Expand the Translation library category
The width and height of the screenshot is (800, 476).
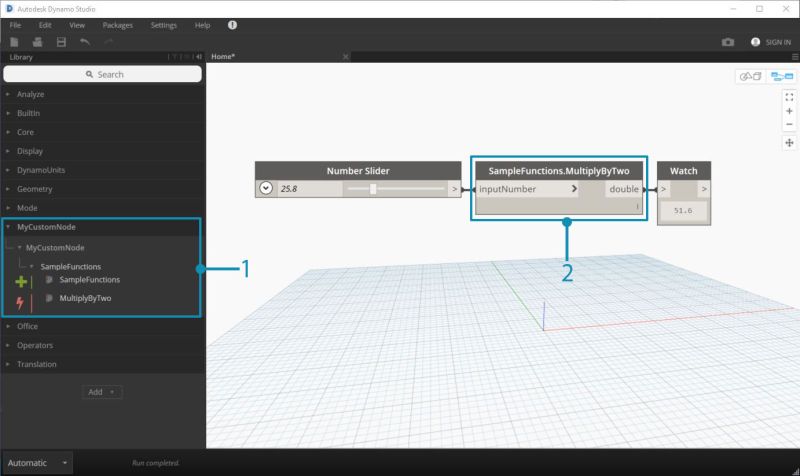pos(8,364)
